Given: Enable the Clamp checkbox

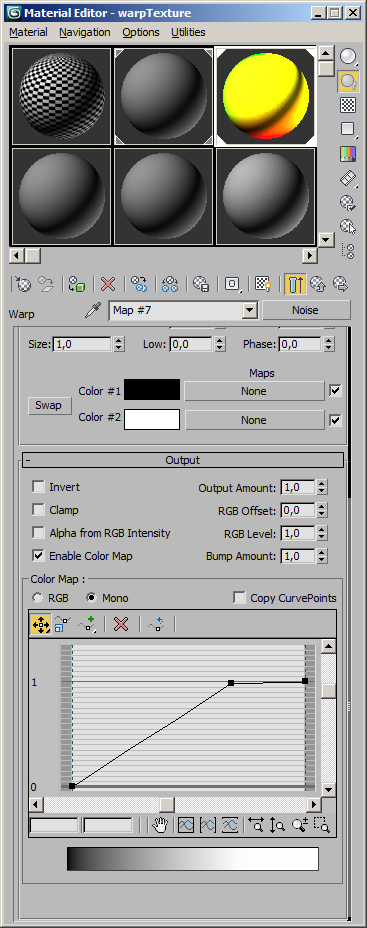Looking at the screenshot, I should (x=38, y=510).
